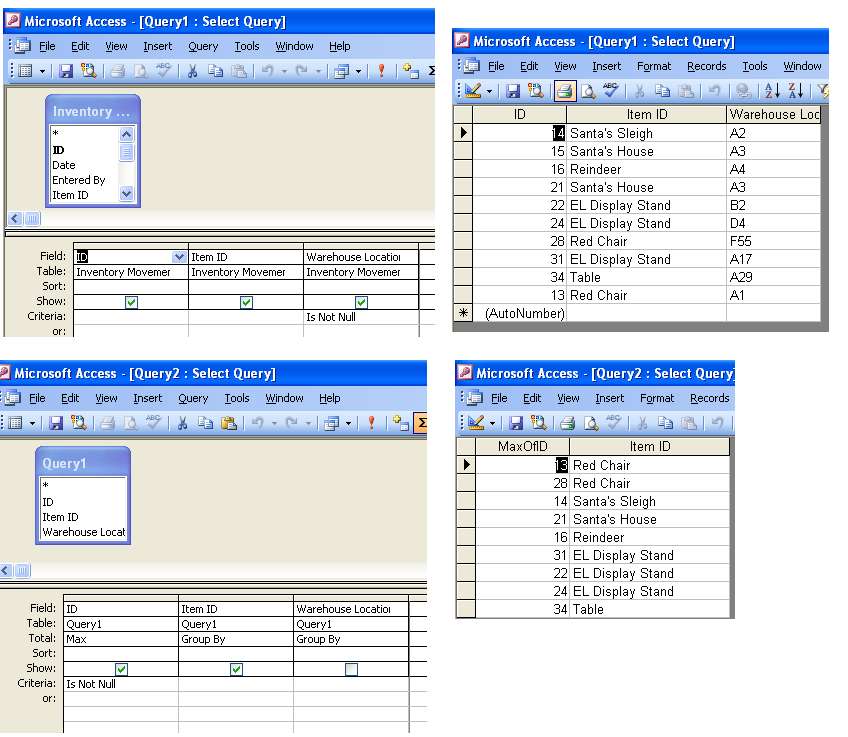Open Query Type dropdown arrow in Query1 design toolbar
Viewport: 848px width, 737px height.
click(x=358, y=71)
